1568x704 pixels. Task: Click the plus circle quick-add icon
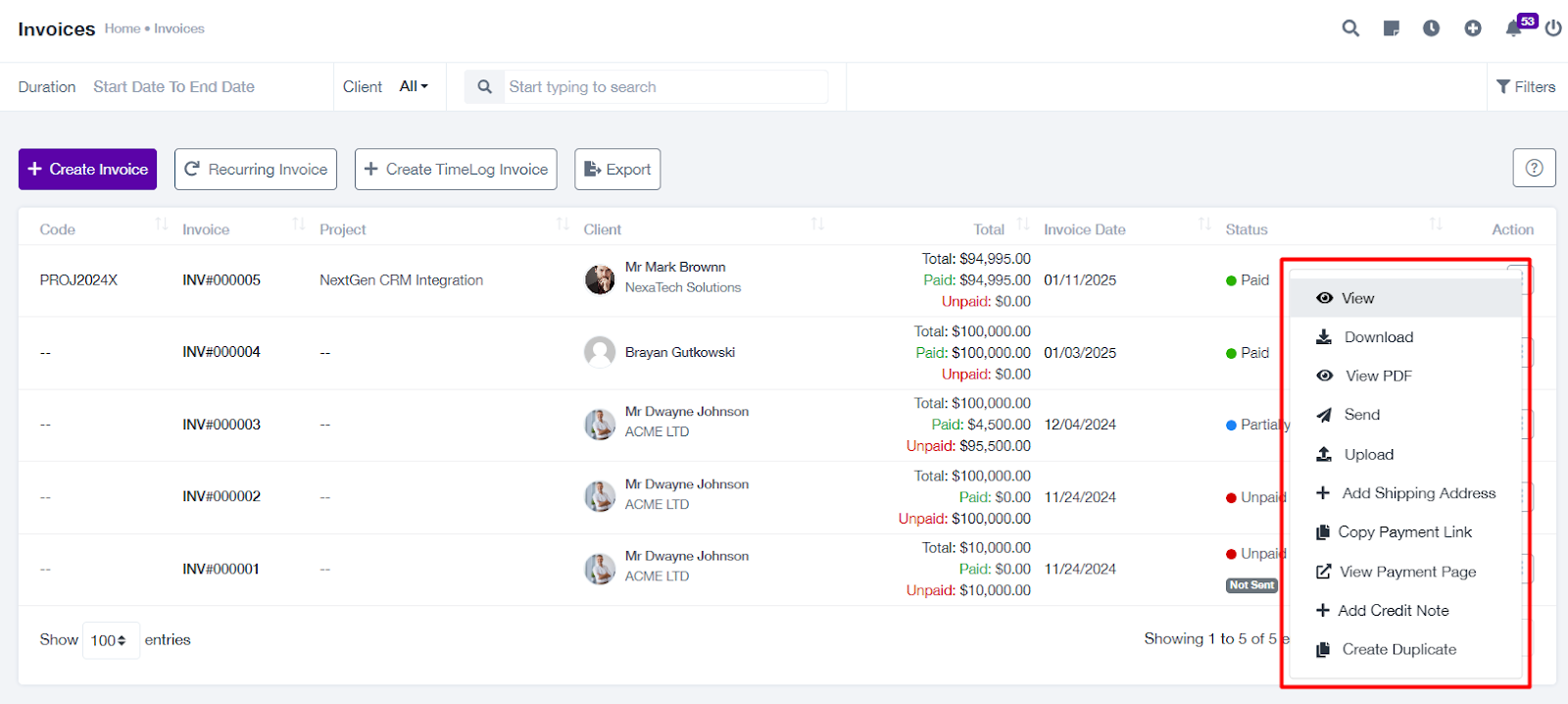click(1473, 28)
